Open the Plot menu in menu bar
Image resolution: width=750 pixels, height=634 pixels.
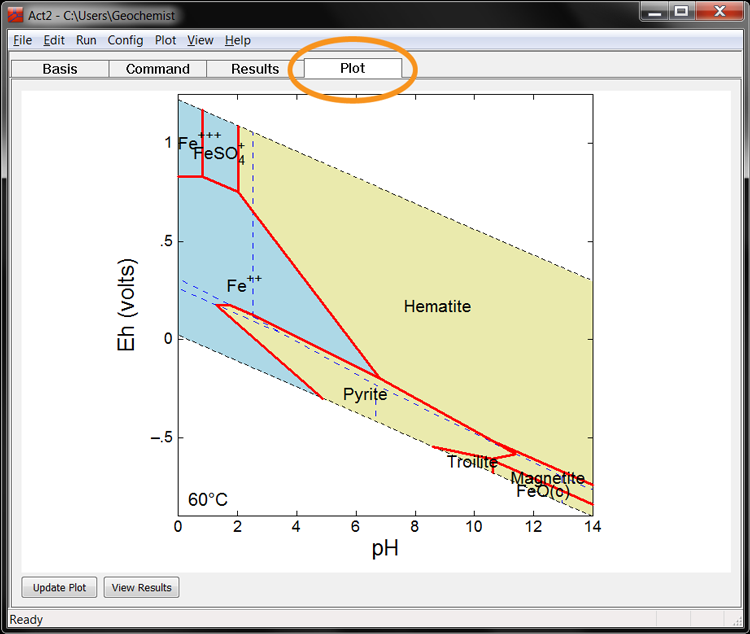pyautogui.click(x=165, y=40)
